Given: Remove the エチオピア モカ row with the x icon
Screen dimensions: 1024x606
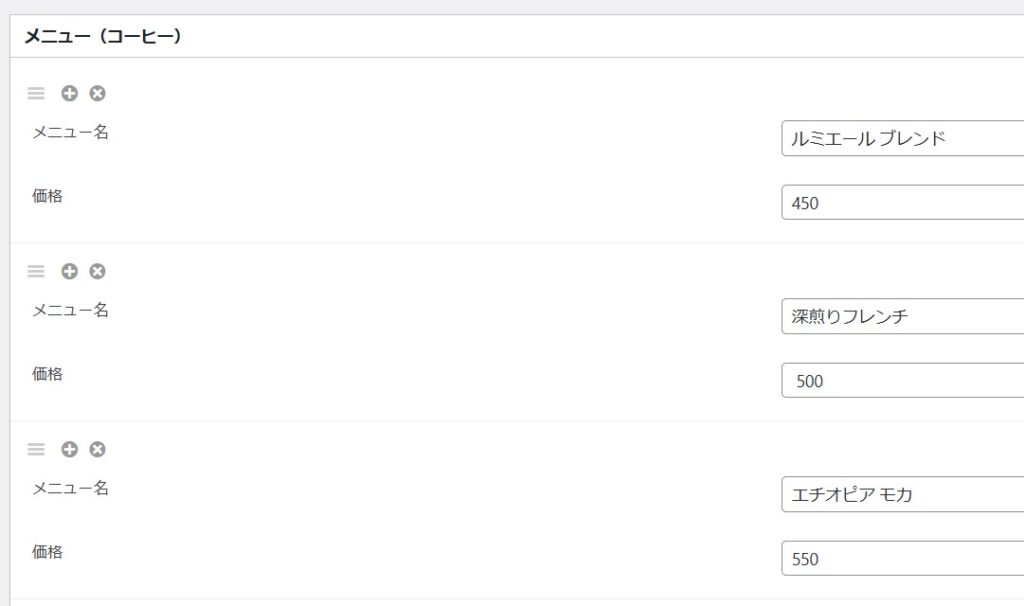Looking at the screenshot, I should tap(97, 449).
